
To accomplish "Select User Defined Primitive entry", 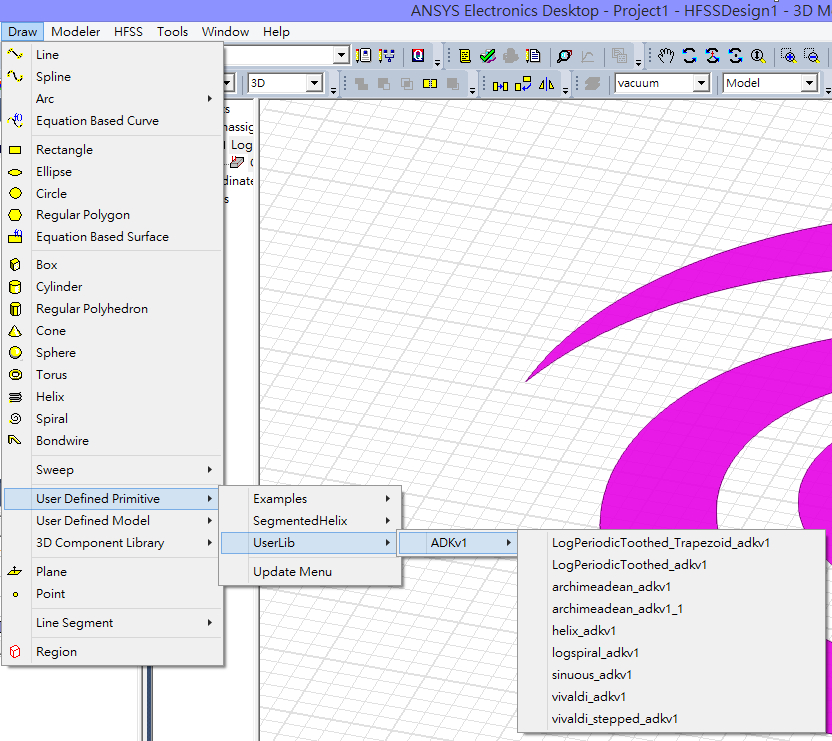I will pyautogui.click(x=111, y=499).
